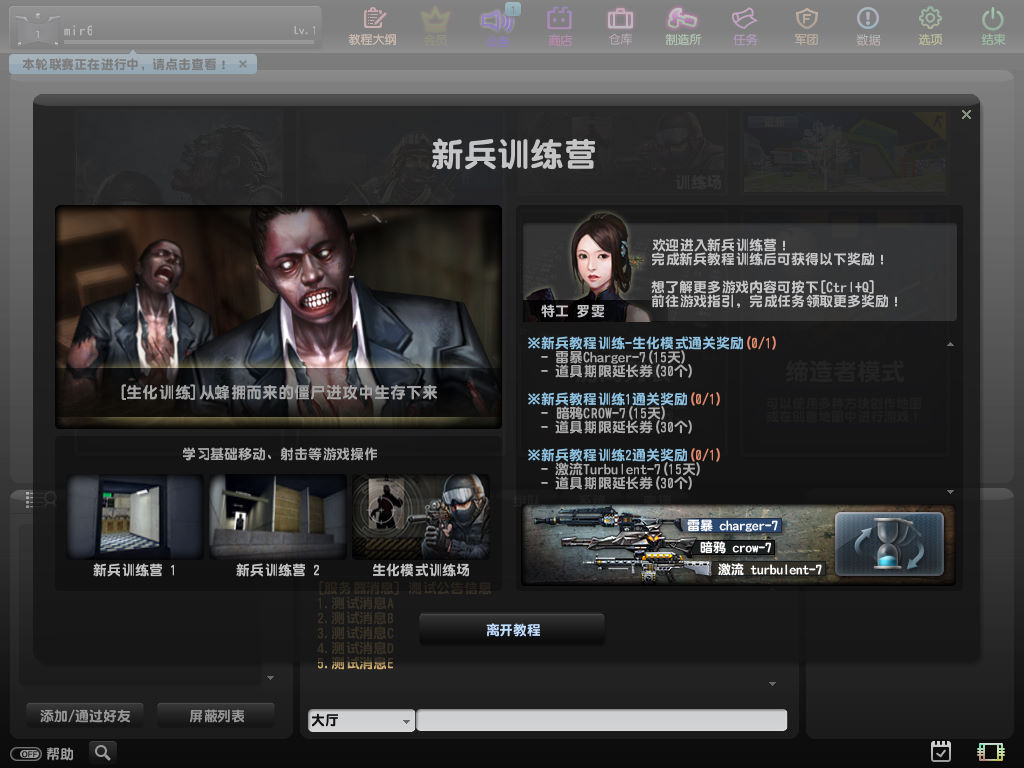The height and width of the screenshot is (768, 1024).
Task: Open the 教程大纲 tutorial outline icon
Action: click(x=372, y=26)
